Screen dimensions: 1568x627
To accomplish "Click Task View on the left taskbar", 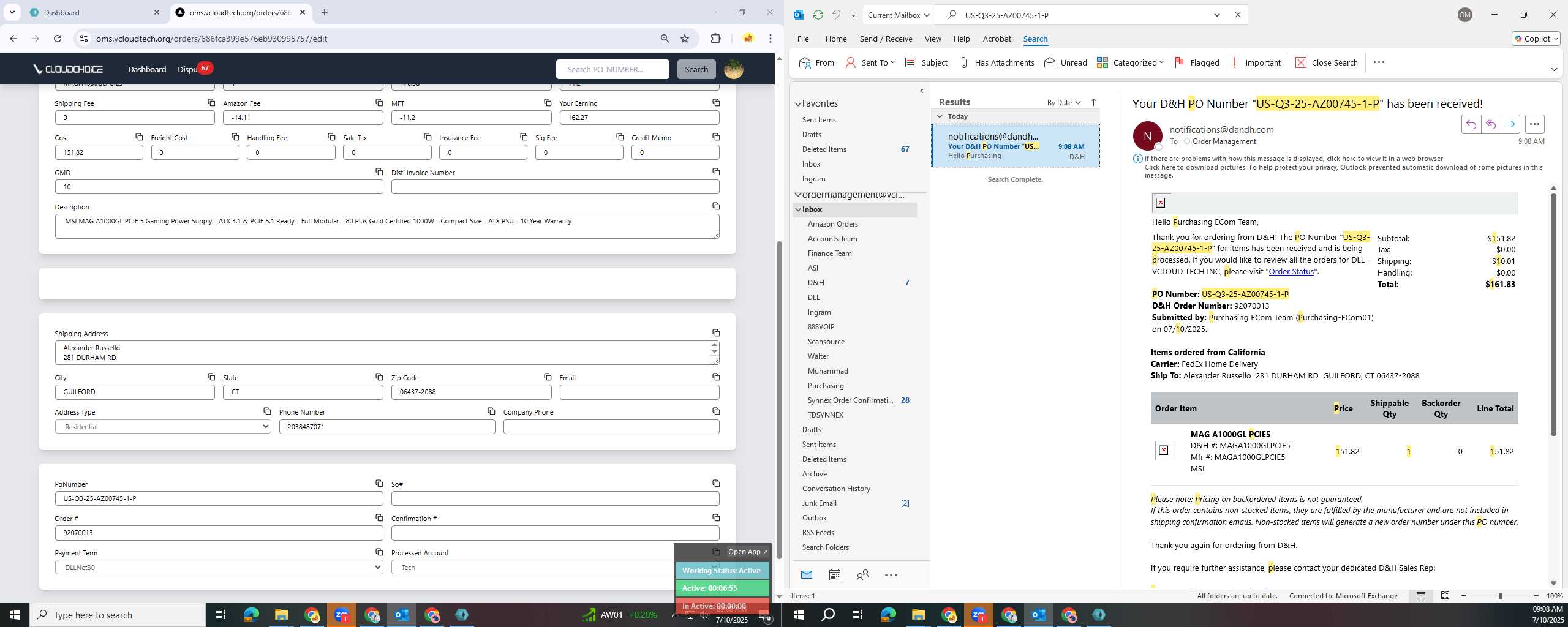I will click(221, 615).
